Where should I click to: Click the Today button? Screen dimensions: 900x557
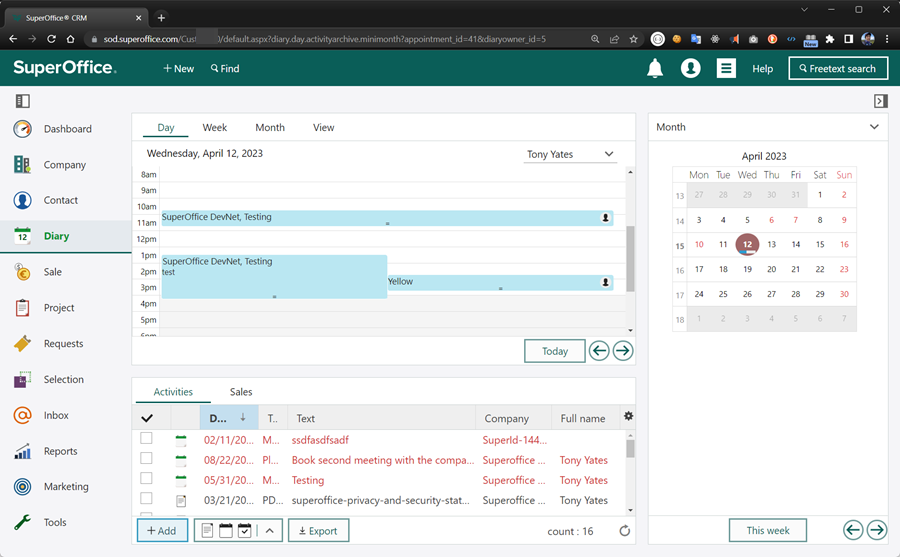tap(554, 351)
